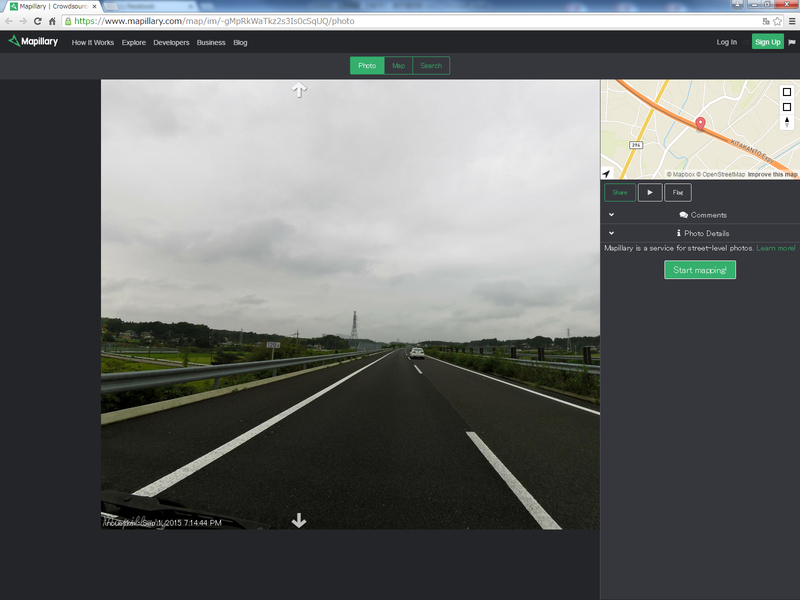Image resolution: width=800 pixels, height=600 pixels.
Task: Move to next photo with the up arrow
Action: [x=299, y=90]
